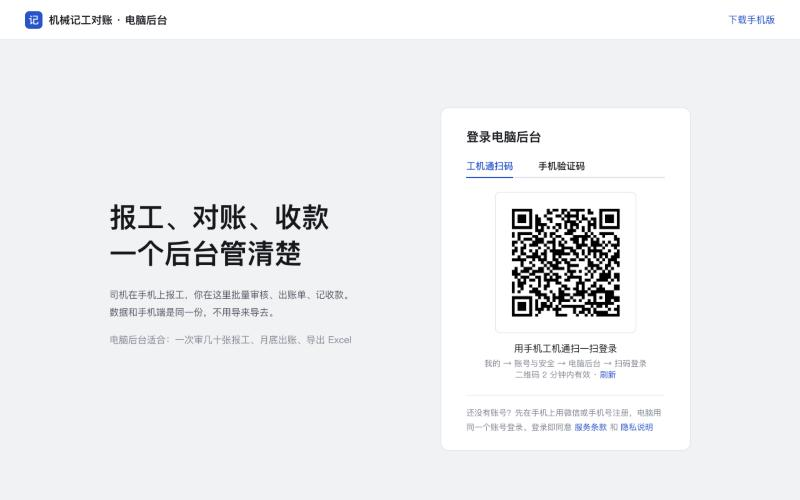Switch to the 工机通扫码 tab
Image resolution: width=800 pixels, height=500 pixels.
(x=489, y=166)
